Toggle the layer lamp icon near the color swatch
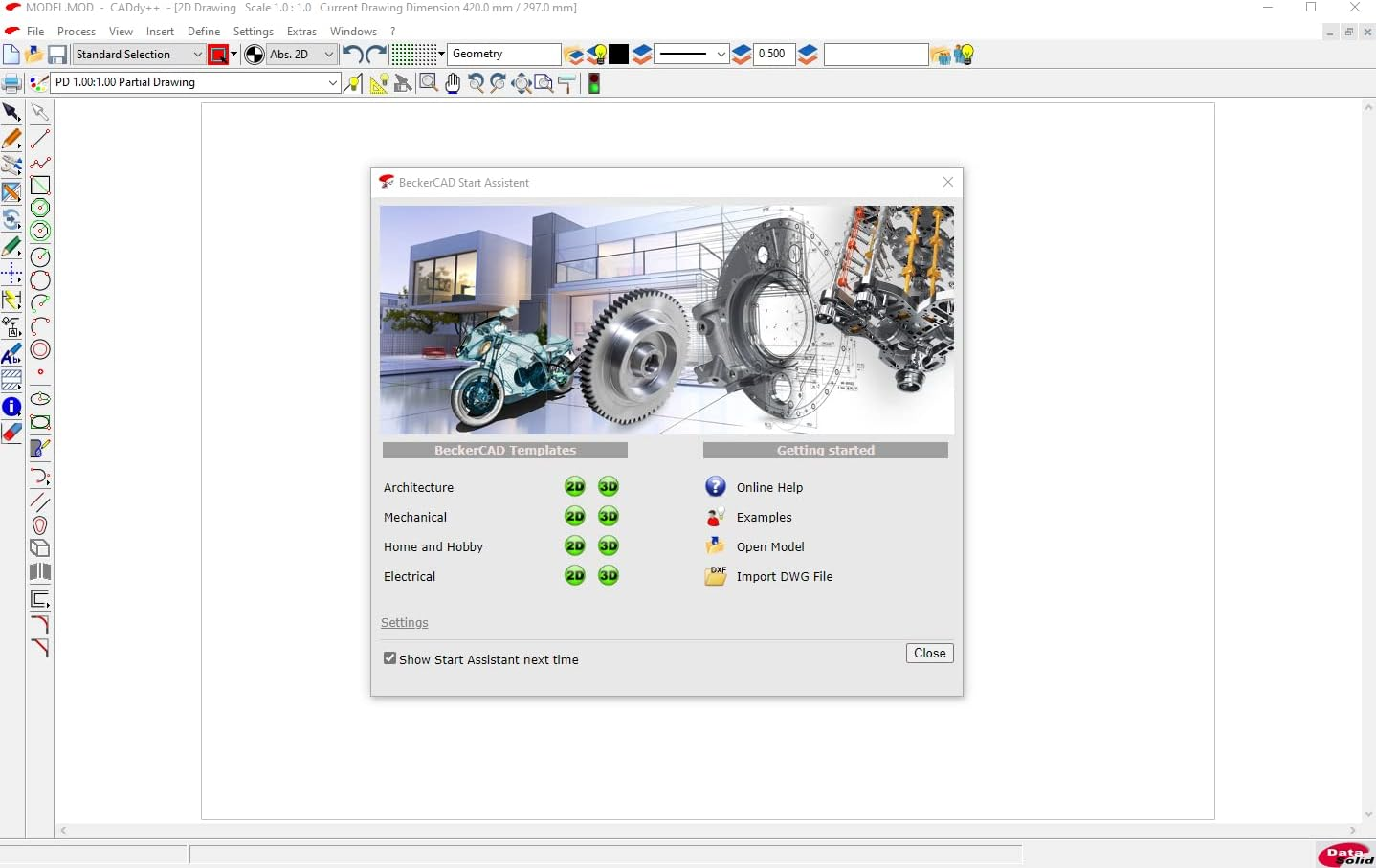The width and height of the screenshot is (1376, 868). tap(599, 55)
